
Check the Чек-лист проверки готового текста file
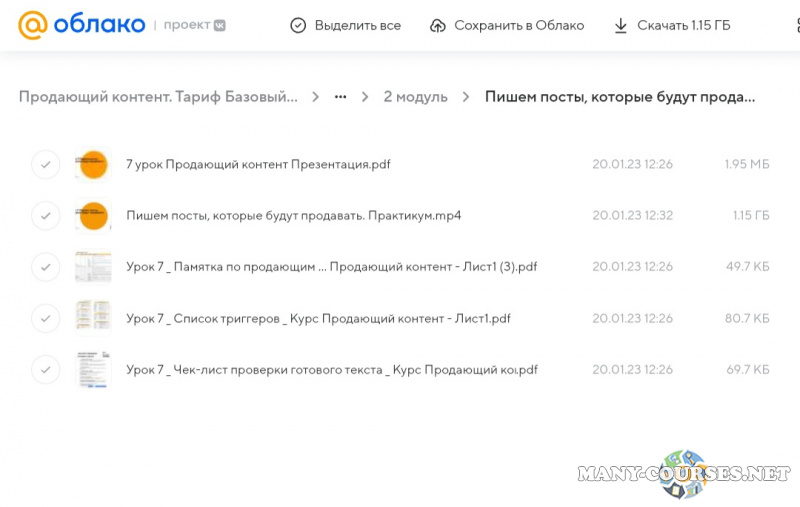tap(46, 369)
